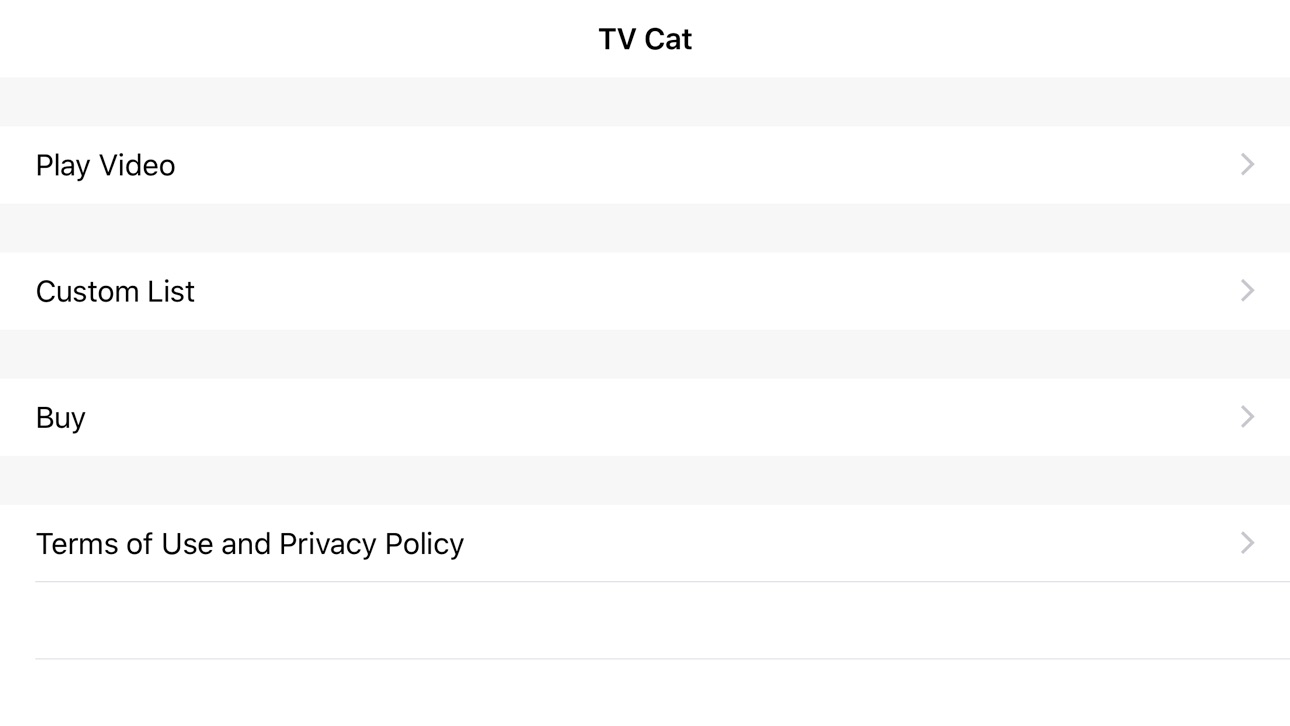Click the chevron next to Custom List
This screenshot has height=726, width=1290.
pyautogui.click(x=1247, y=291)
